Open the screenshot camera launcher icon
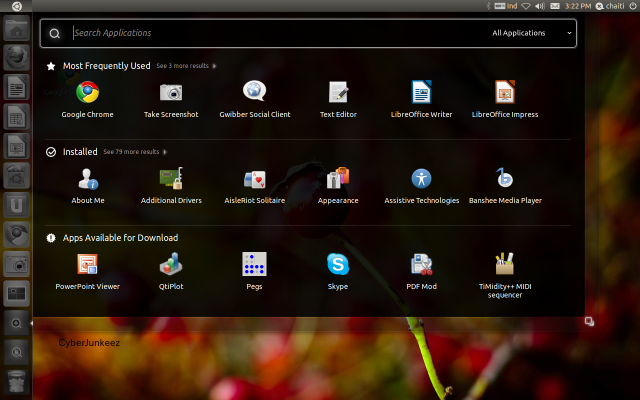This screenshot has width=640, height=400. click(x=16, y=264)
